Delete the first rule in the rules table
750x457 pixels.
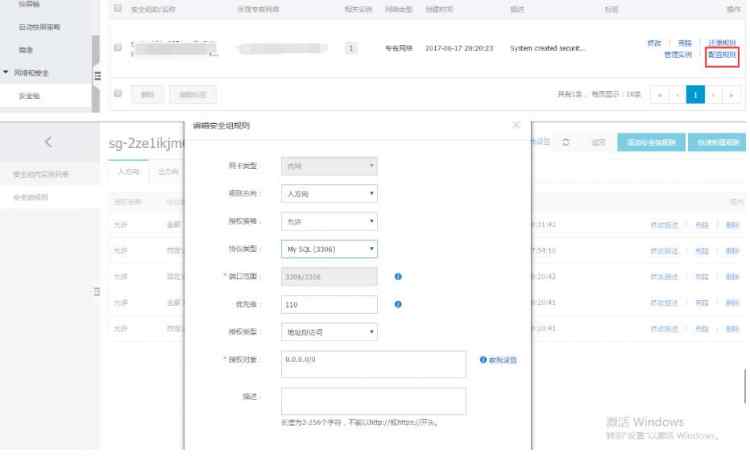click(x=732, y=224)
